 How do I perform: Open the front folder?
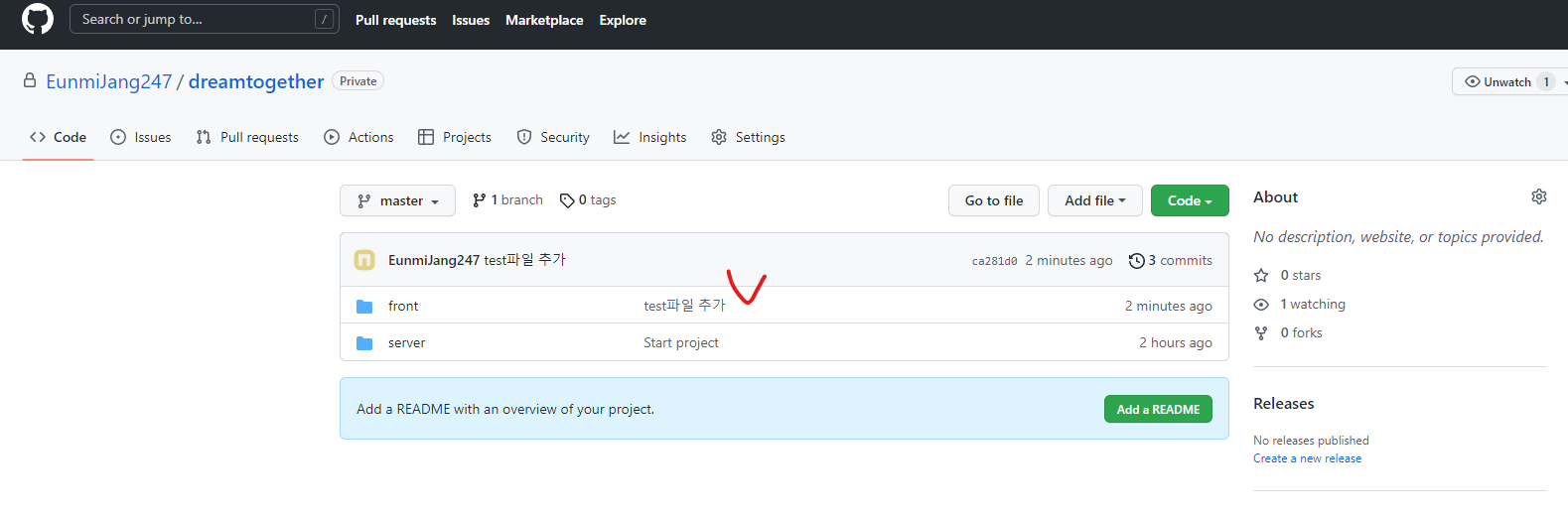(x=403, y=306)
